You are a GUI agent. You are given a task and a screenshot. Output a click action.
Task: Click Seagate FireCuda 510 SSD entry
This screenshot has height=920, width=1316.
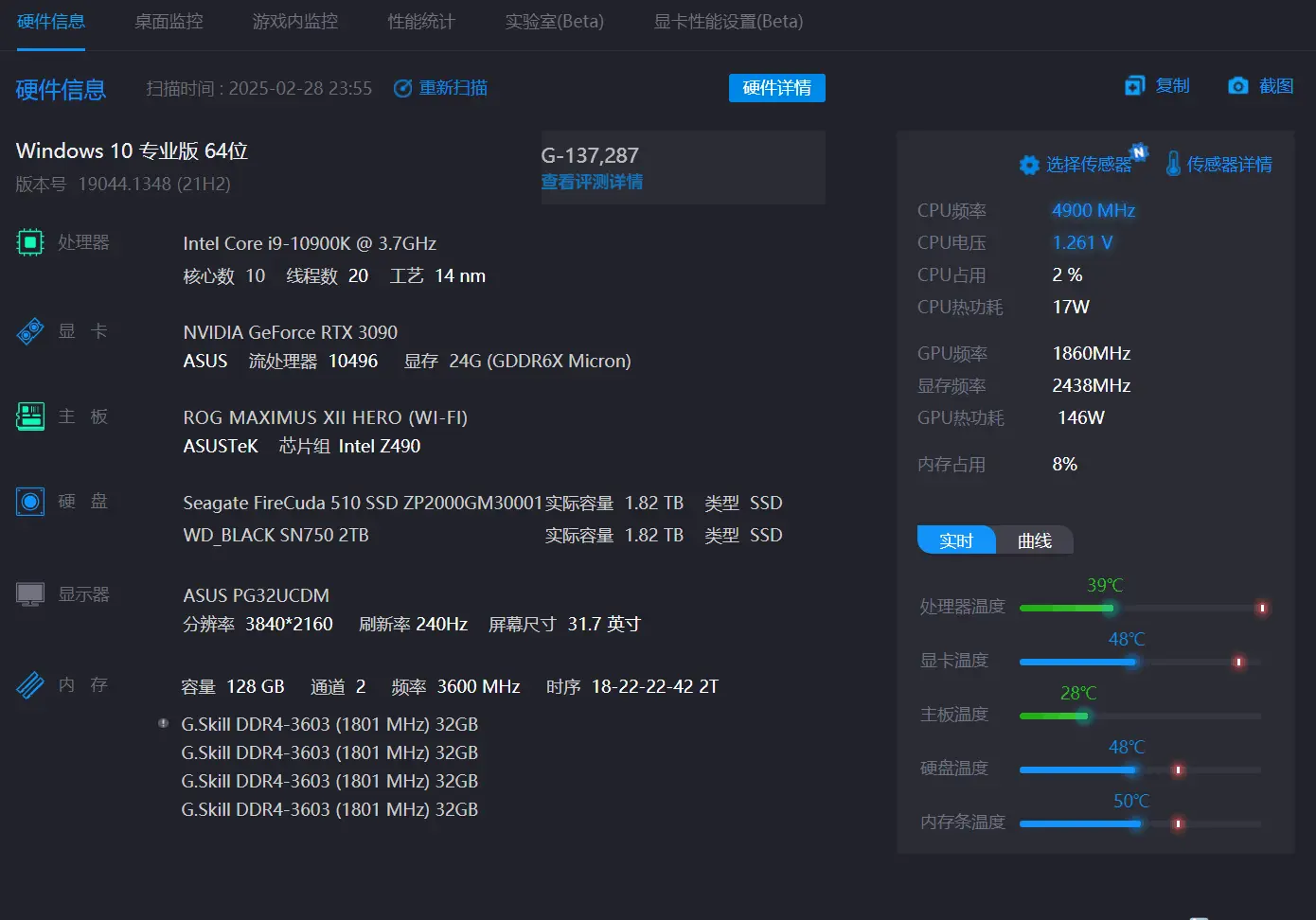363,503
